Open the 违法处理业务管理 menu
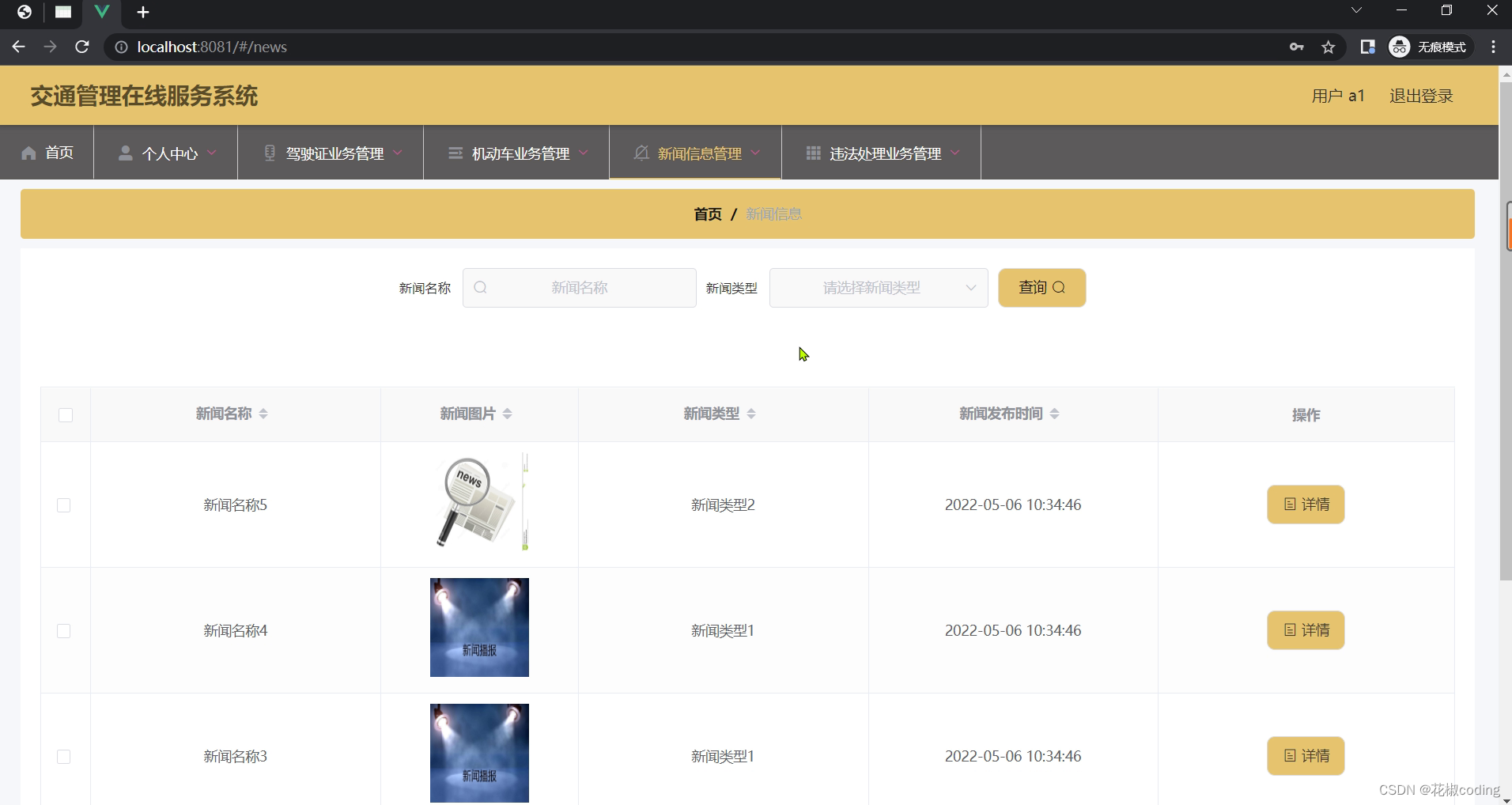This screenshot has width=1512, height=805. tap(885, 153)
